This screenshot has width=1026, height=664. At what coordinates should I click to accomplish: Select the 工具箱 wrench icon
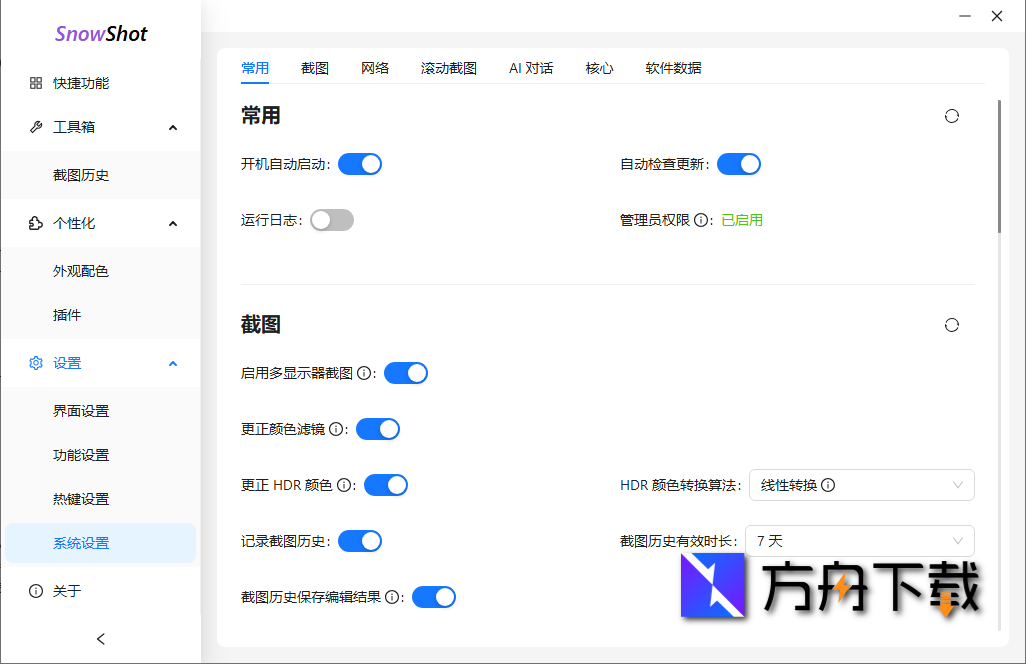tap(36, 127)
